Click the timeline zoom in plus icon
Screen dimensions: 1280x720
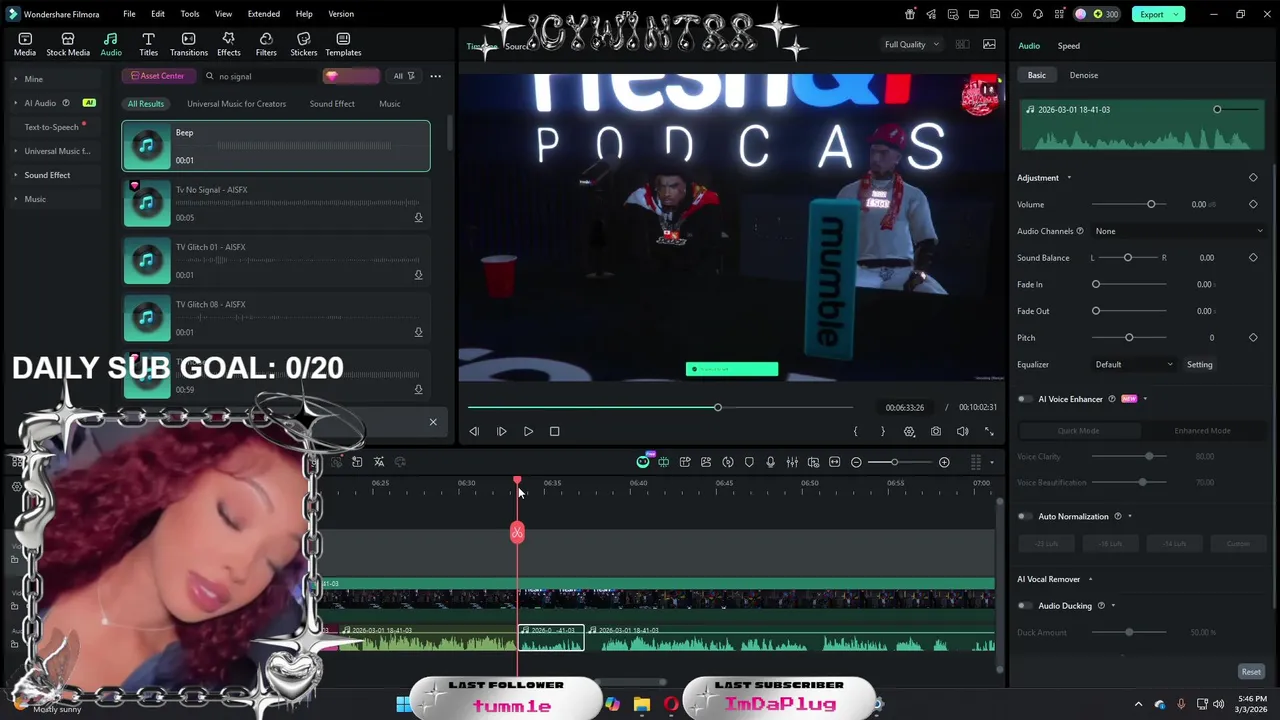(x=944, y=462)
